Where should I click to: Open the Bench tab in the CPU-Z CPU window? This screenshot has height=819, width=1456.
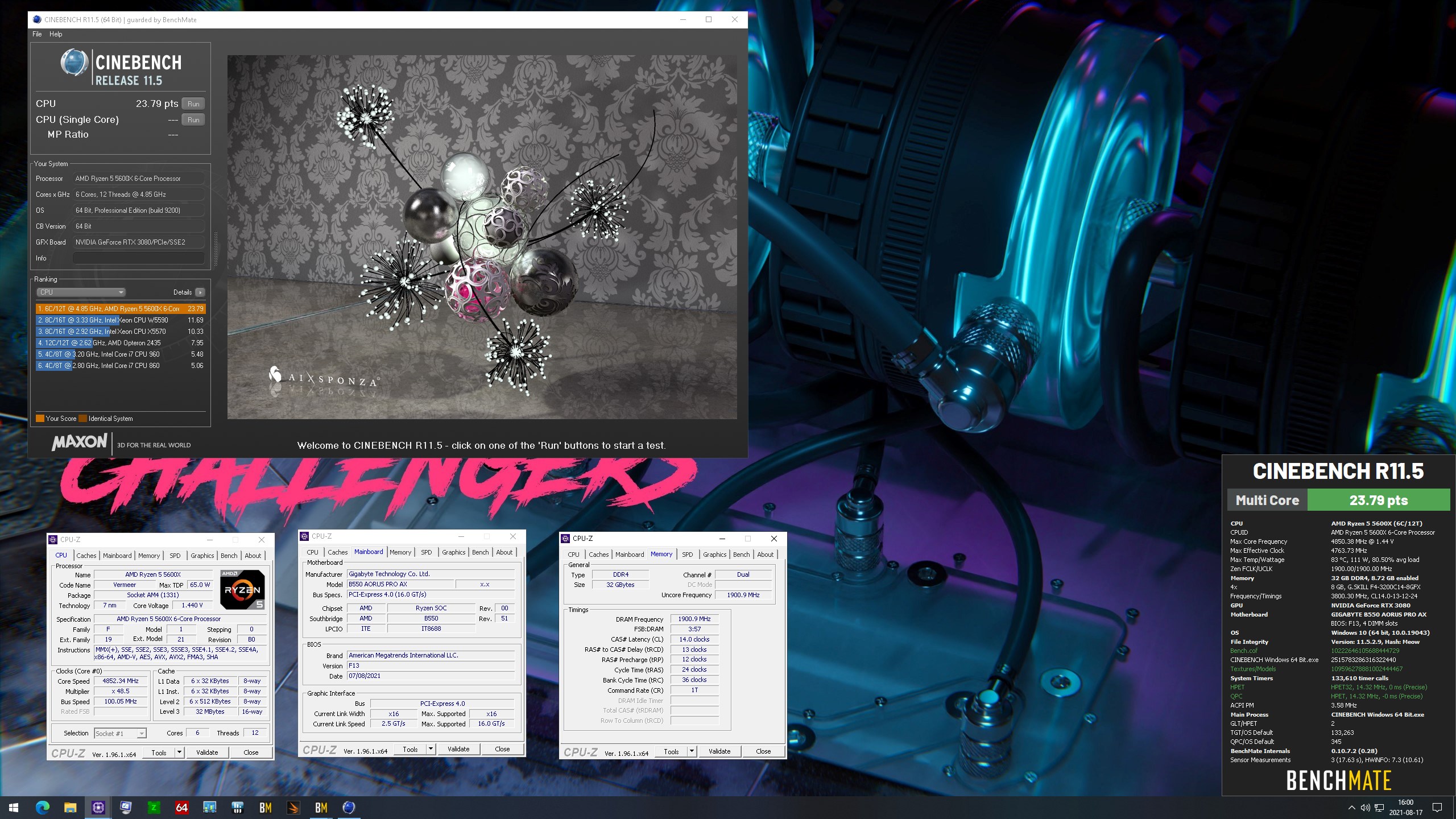pyautogui.click(x=229, y=556)
